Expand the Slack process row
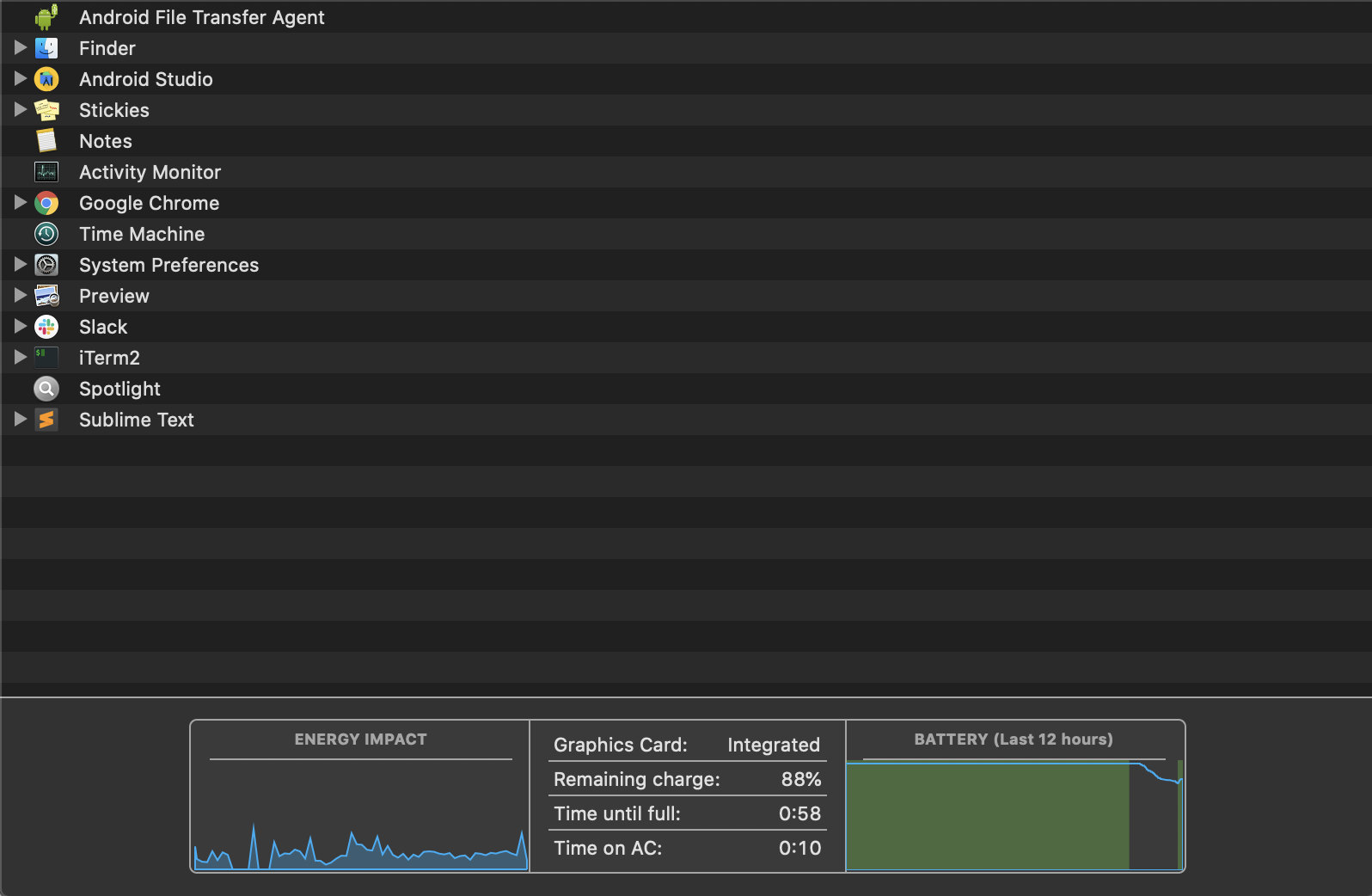 21,327
